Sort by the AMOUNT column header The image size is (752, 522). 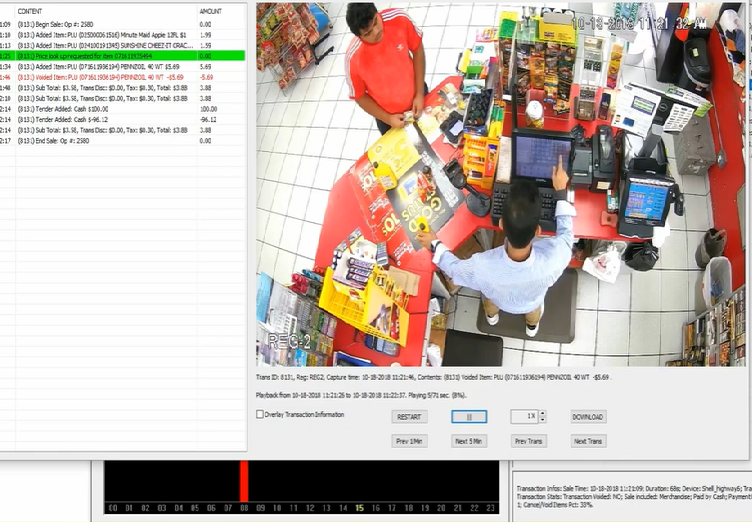(x=211, y=10)
